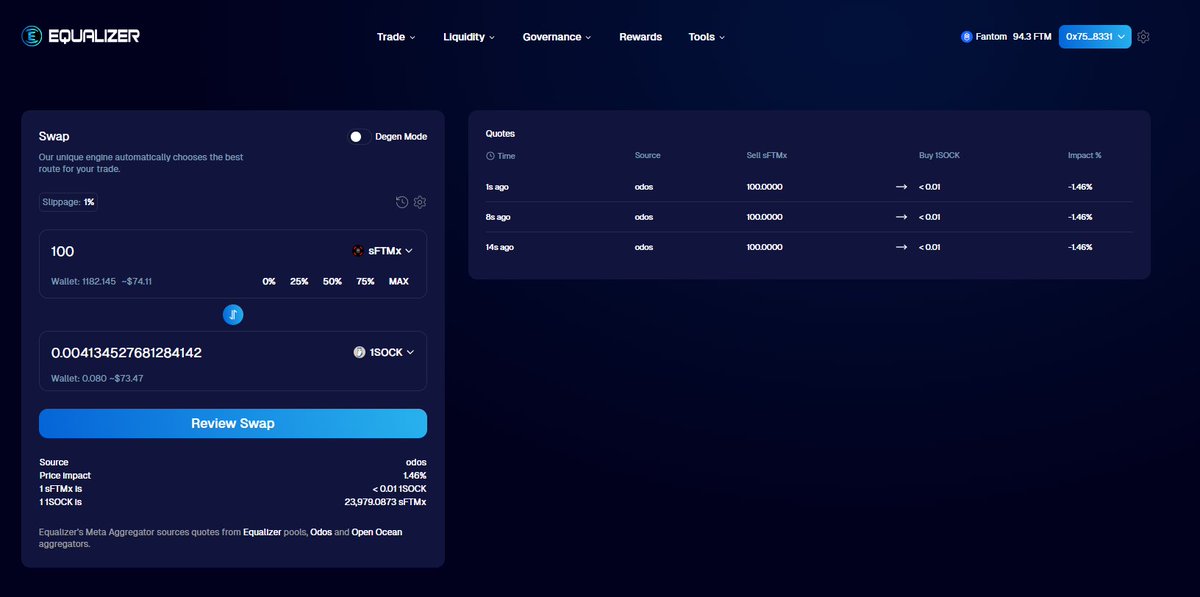Open swap settings gear beside slippage
Screen dimensions: 1200x597
click(420, 202)
